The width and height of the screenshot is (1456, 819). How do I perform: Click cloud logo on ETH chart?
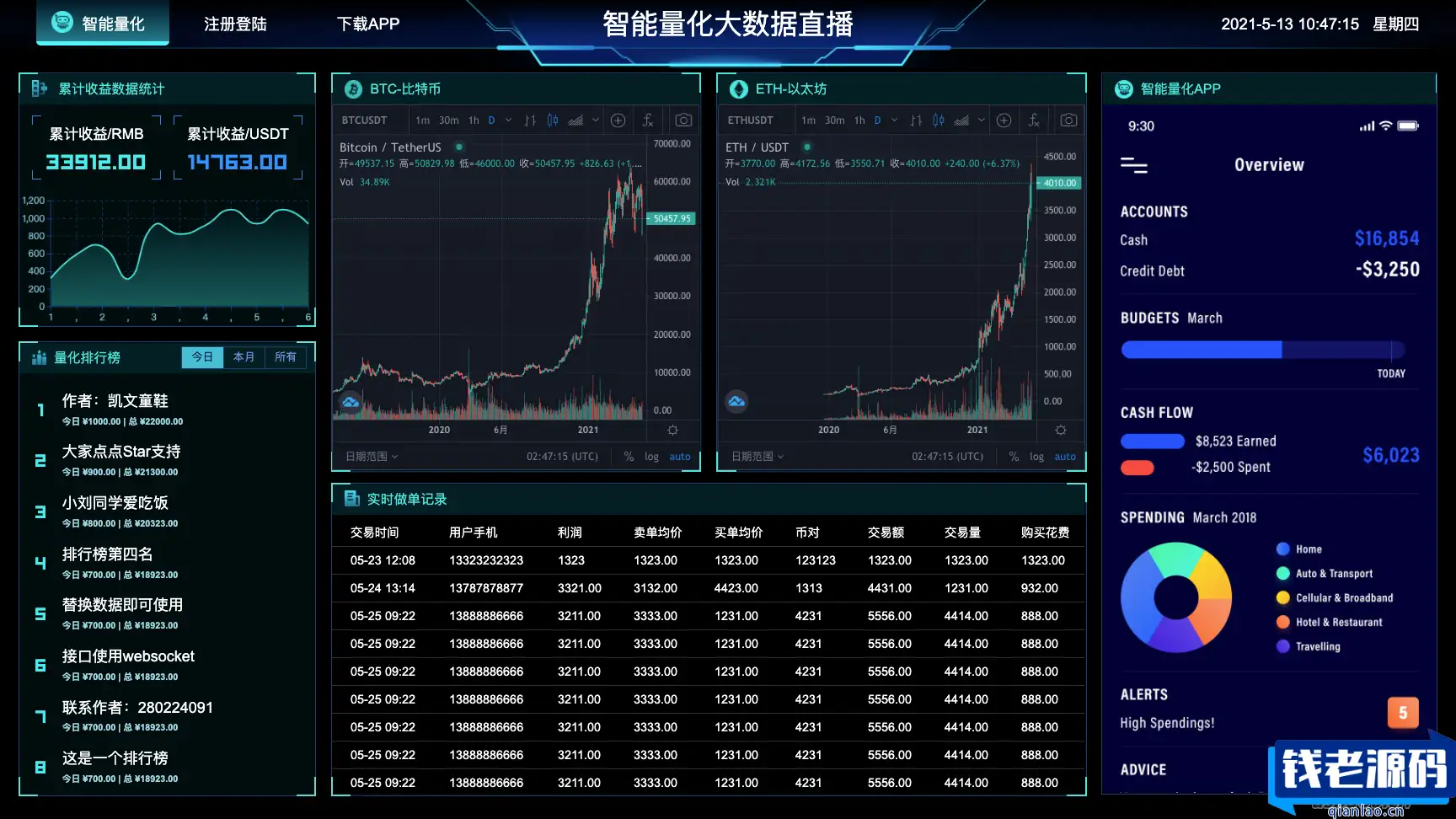pyautogui.click(x=736, y=402)
